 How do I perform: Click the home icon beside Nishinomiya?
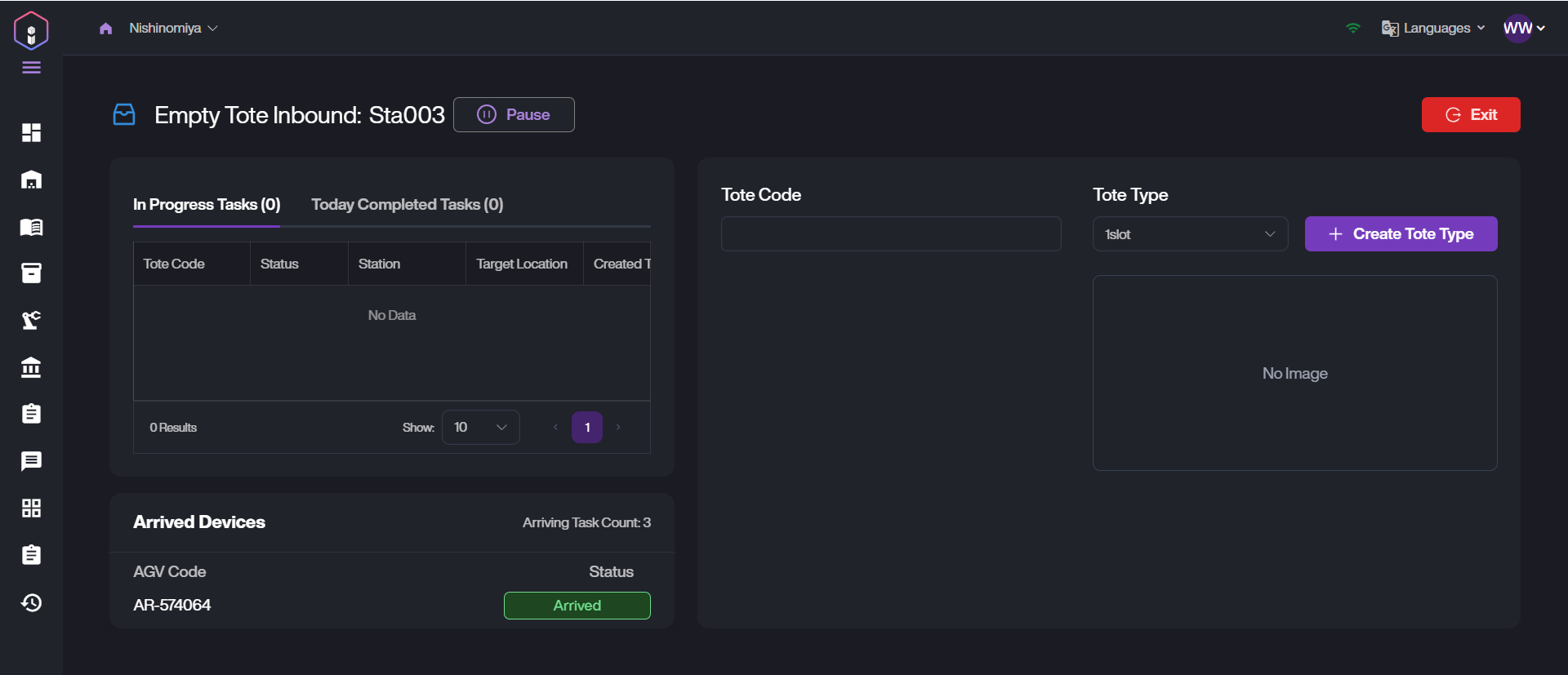click(x=105, y=29)
